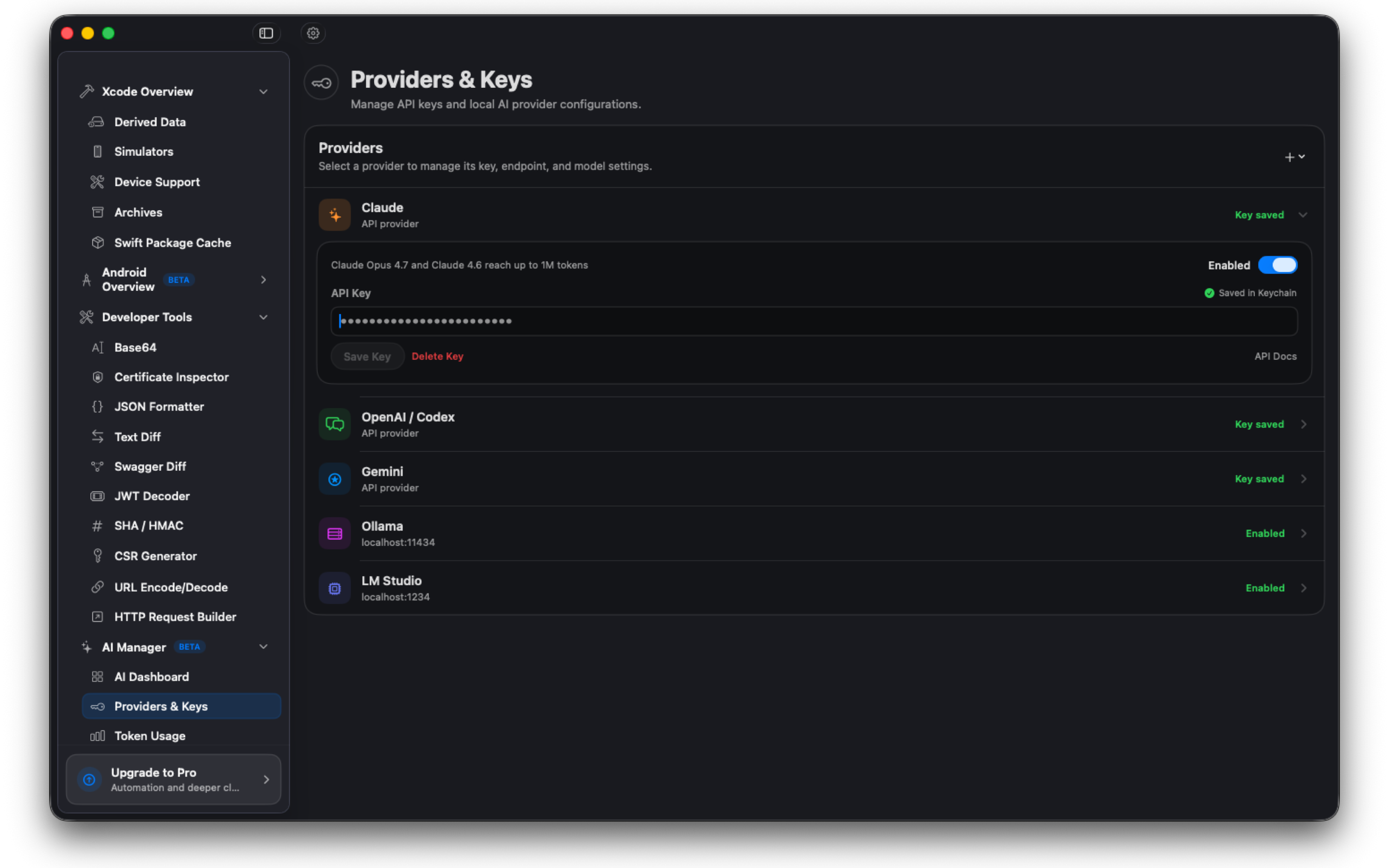Click the Gemini star icon

click(x=335, y=479)
